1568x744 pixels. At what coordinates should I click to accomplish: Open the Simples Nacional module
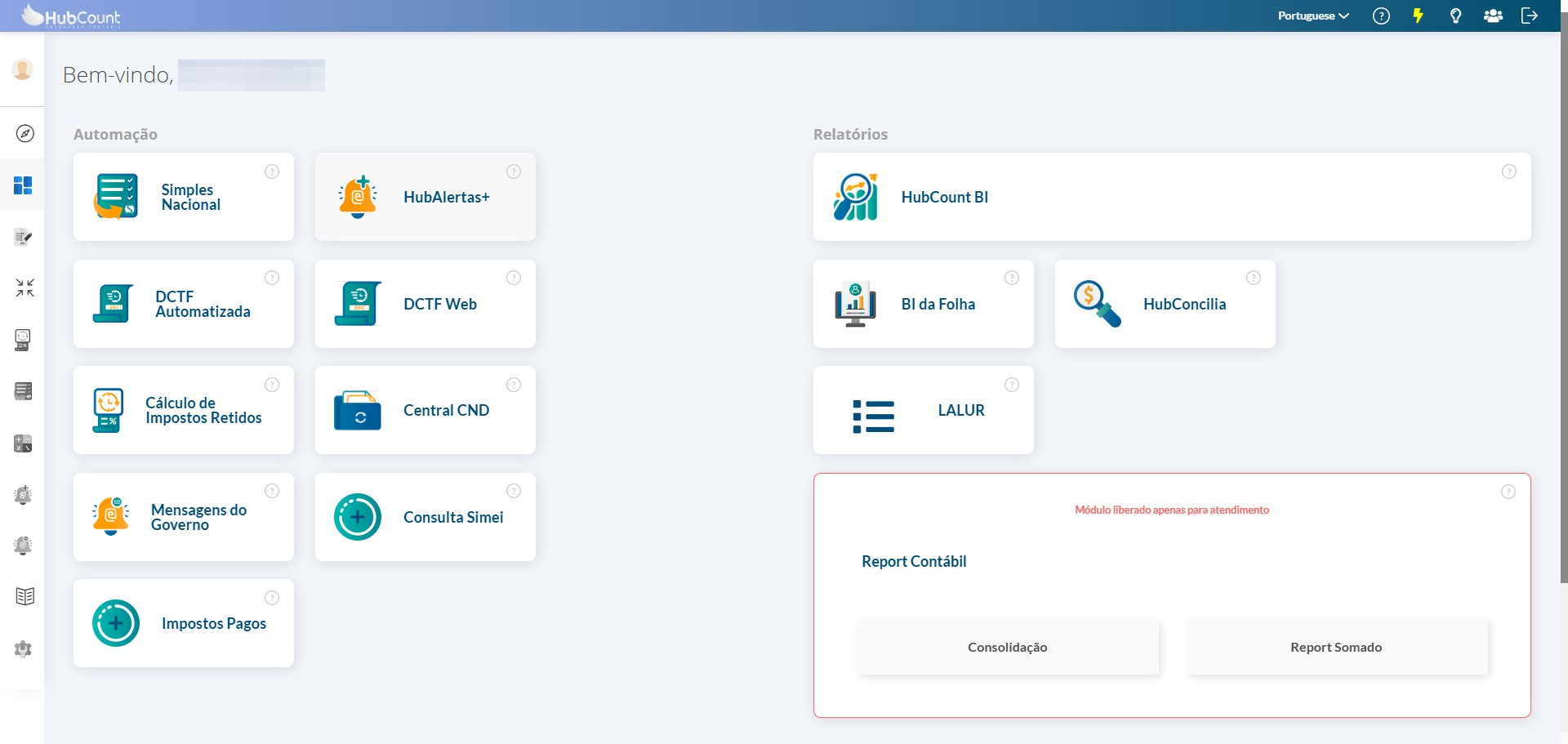point(184,197)
